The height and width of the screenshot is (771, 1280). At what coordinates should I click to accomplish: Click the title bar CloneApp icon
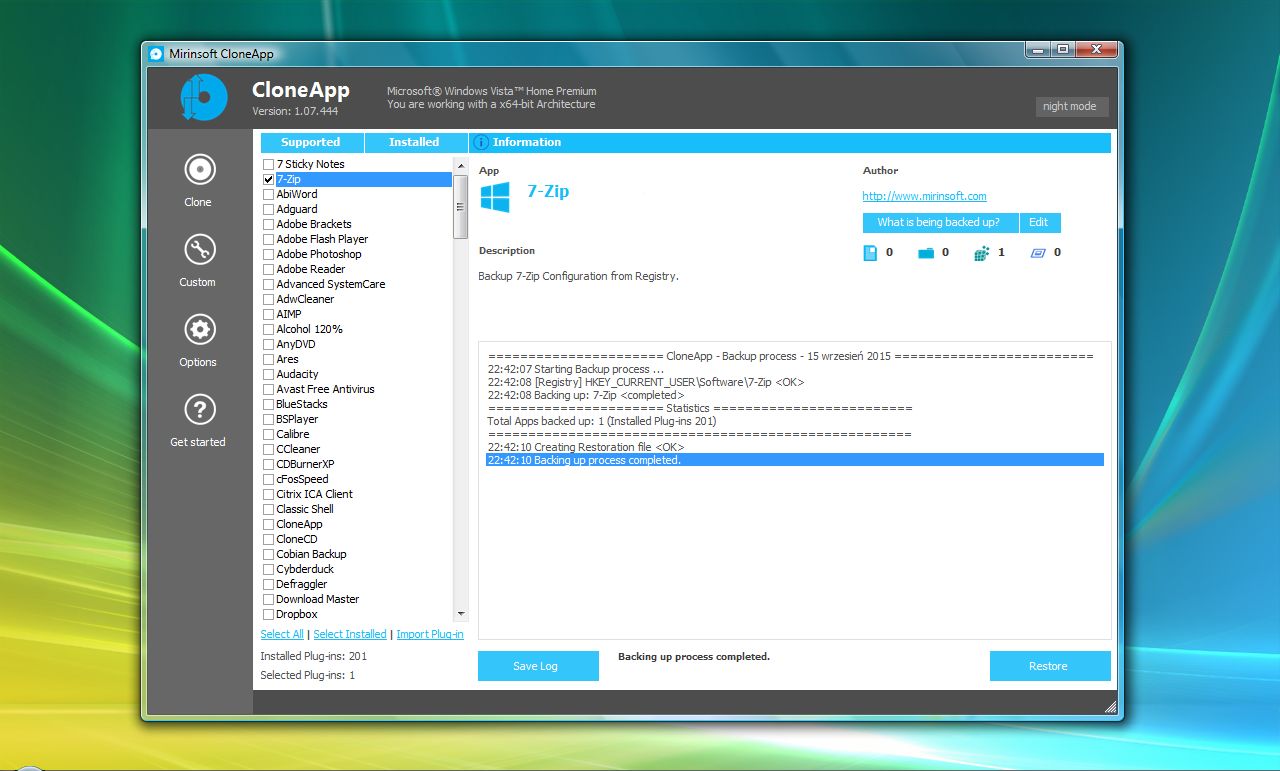pyautogui.click(x=156, y=53)
